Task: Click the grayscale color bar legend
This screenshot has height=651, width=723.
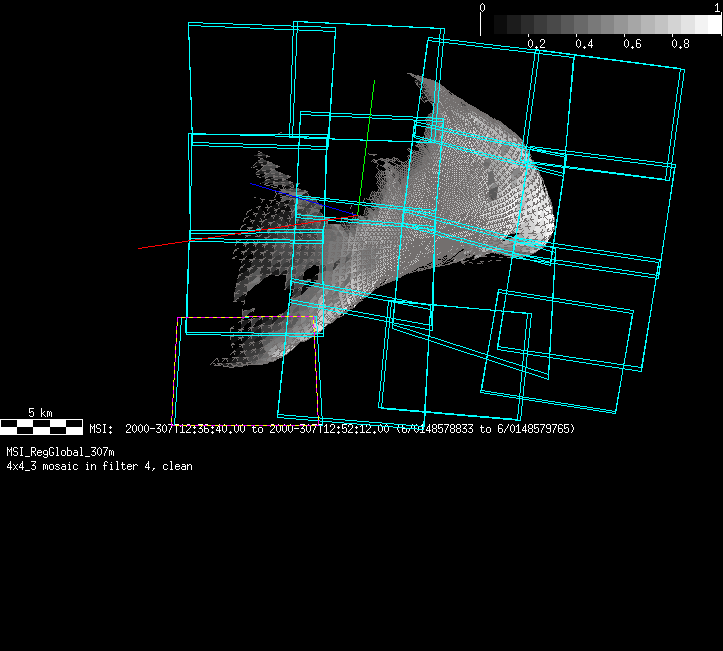Action: tap(600, 25)
